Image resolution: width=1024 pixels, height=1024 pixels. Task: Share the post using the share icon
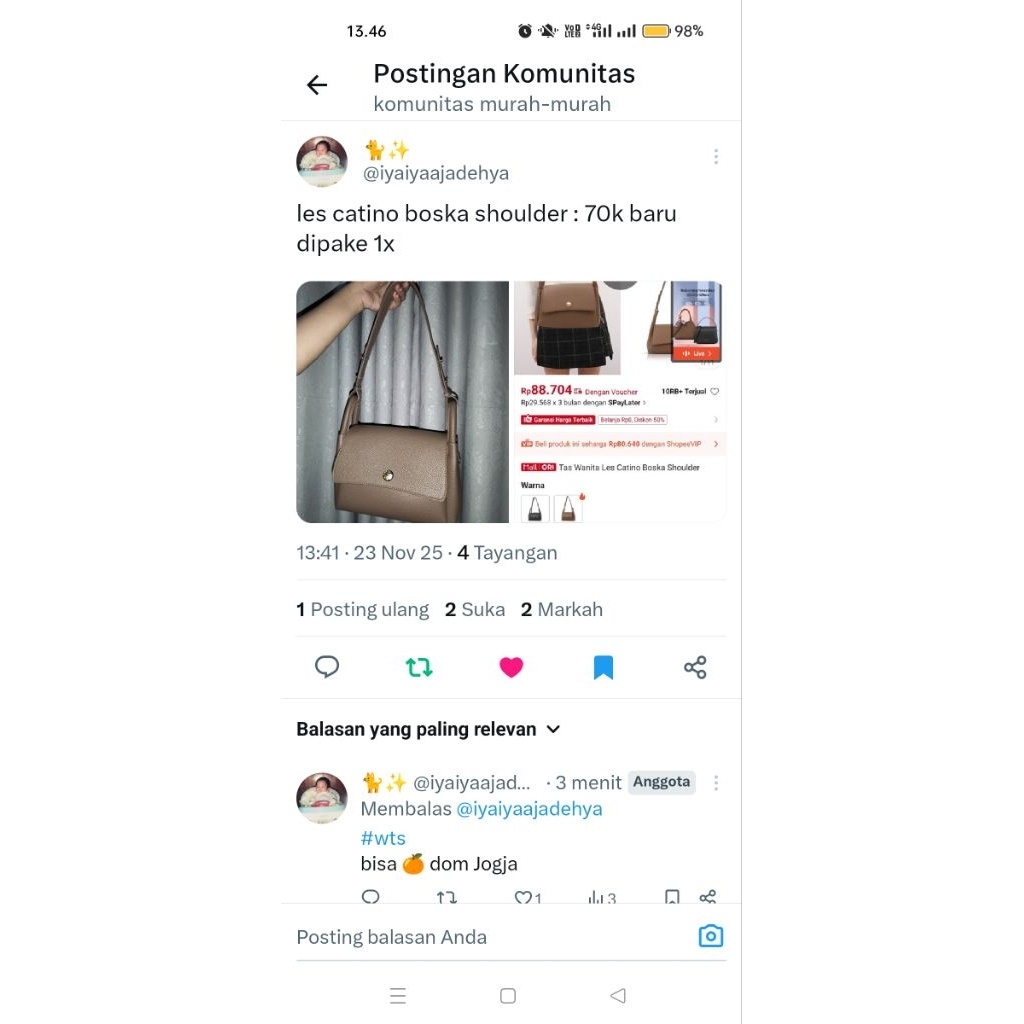(695, 667)
